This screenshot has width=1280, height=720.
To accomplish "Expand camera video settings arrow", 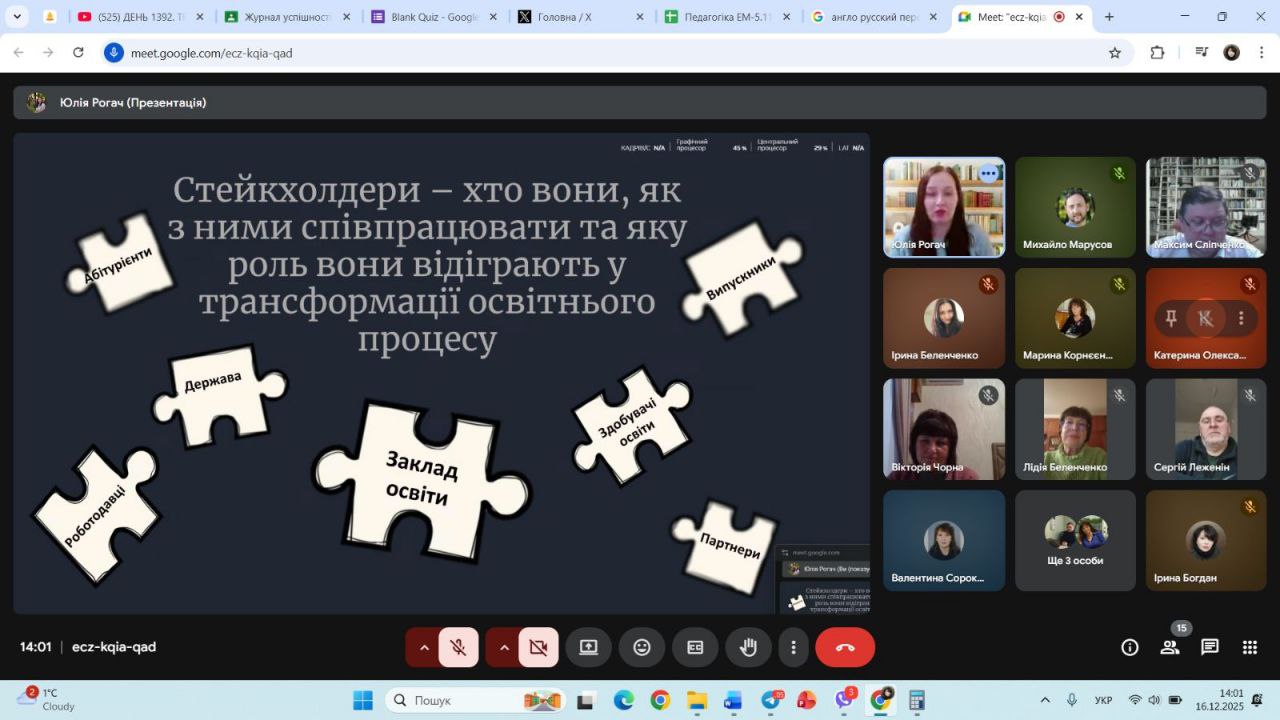I will tap(504, 648).
